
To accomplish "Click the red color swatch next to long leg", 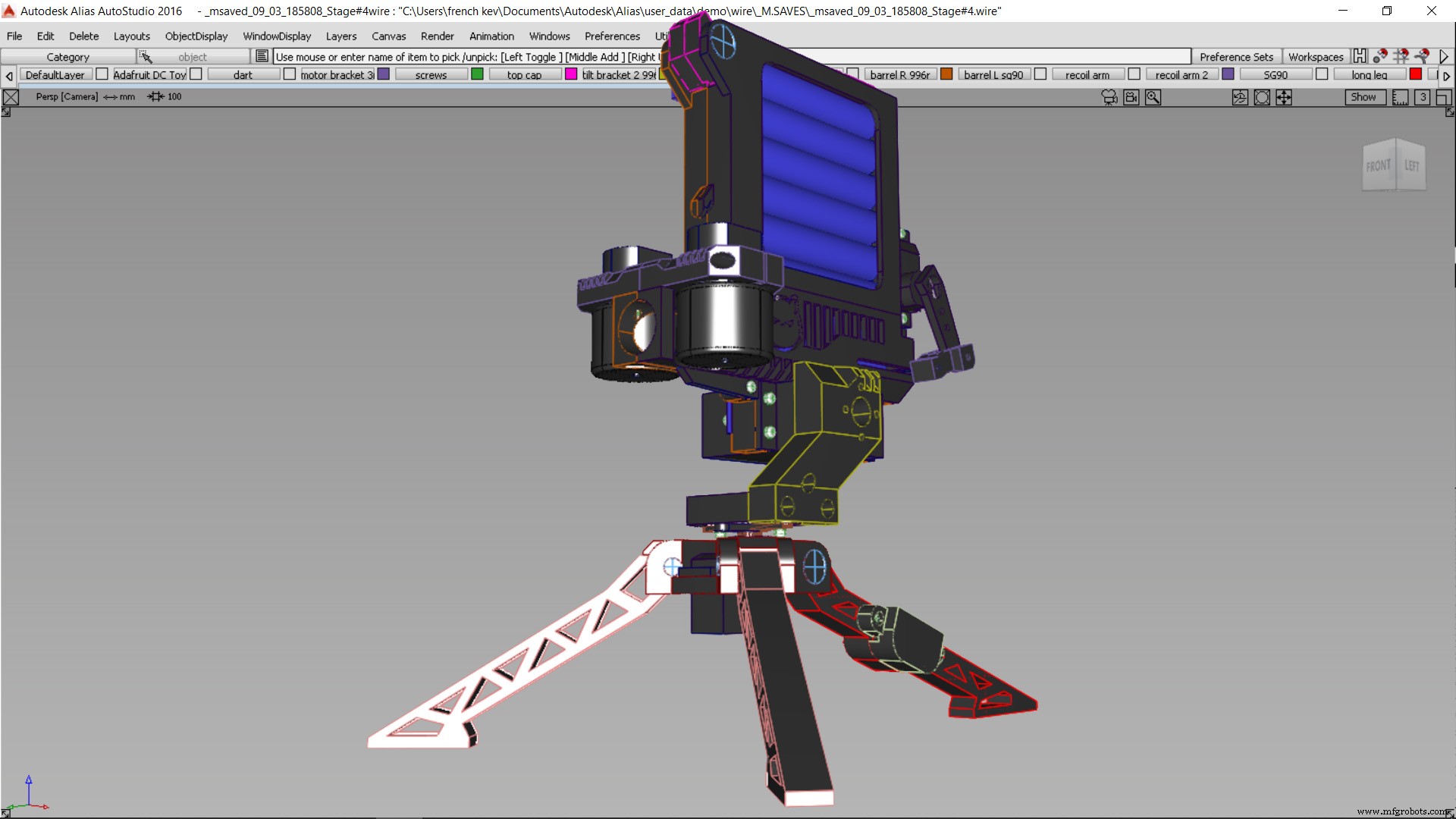I will tap(1415, 74).
